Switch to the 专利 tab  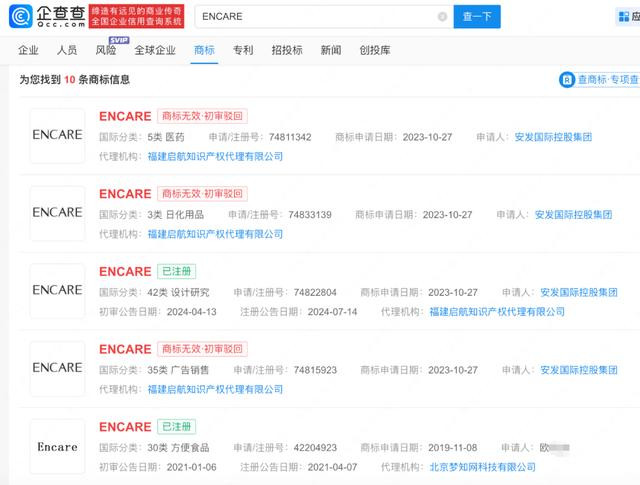click(243, 50)
